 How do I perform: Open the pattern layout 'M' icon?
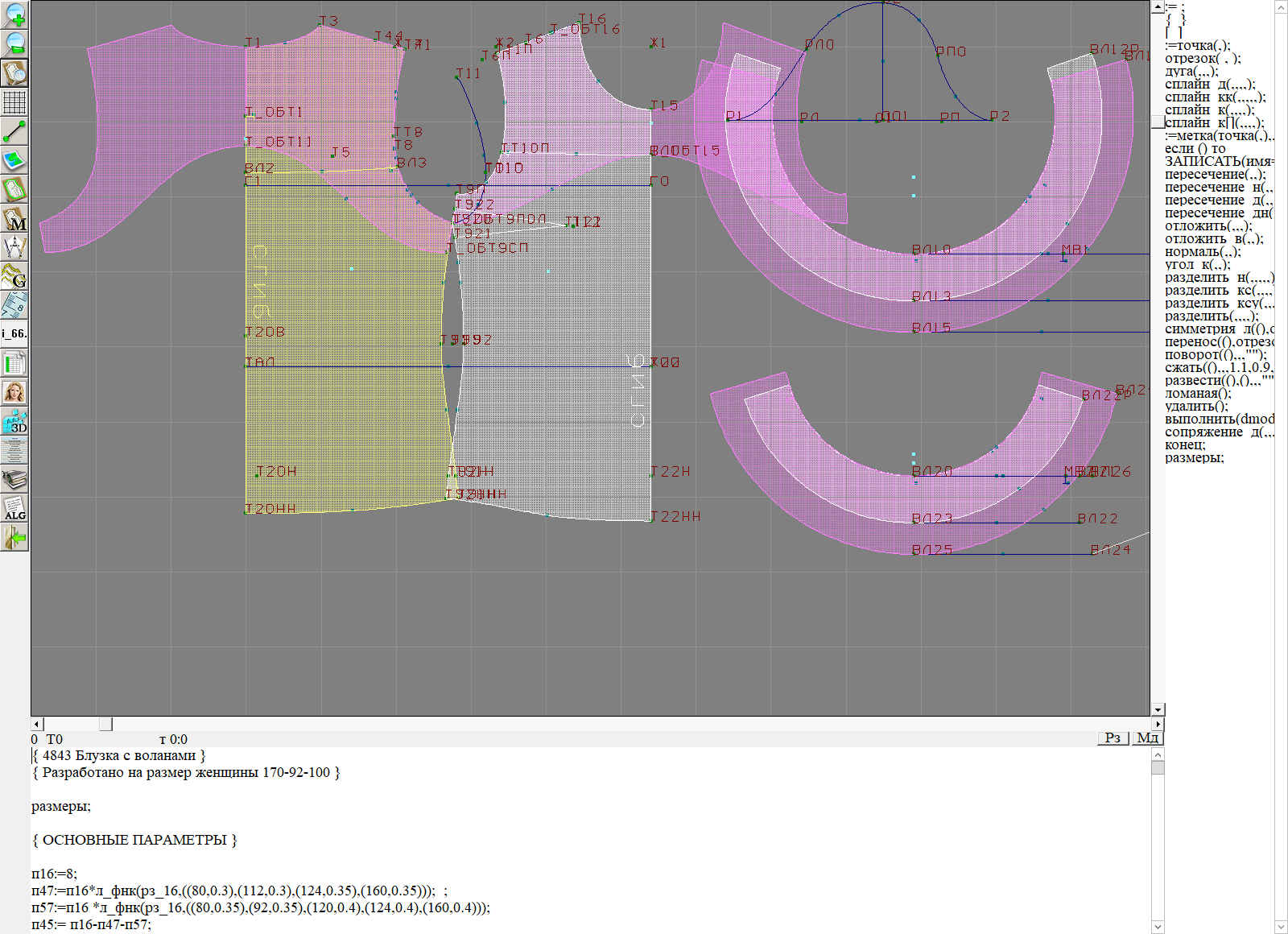[14, 219]
